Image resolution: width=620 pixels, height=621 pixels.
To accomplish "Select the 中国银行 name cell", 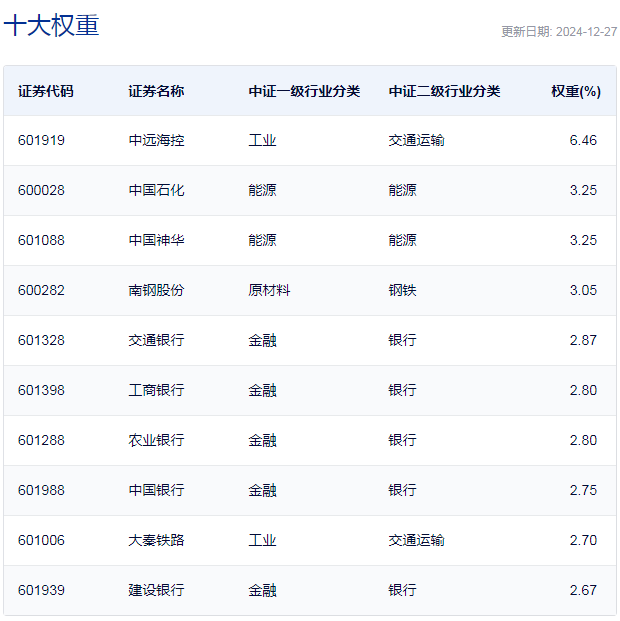I will click(x=156, y=490).
